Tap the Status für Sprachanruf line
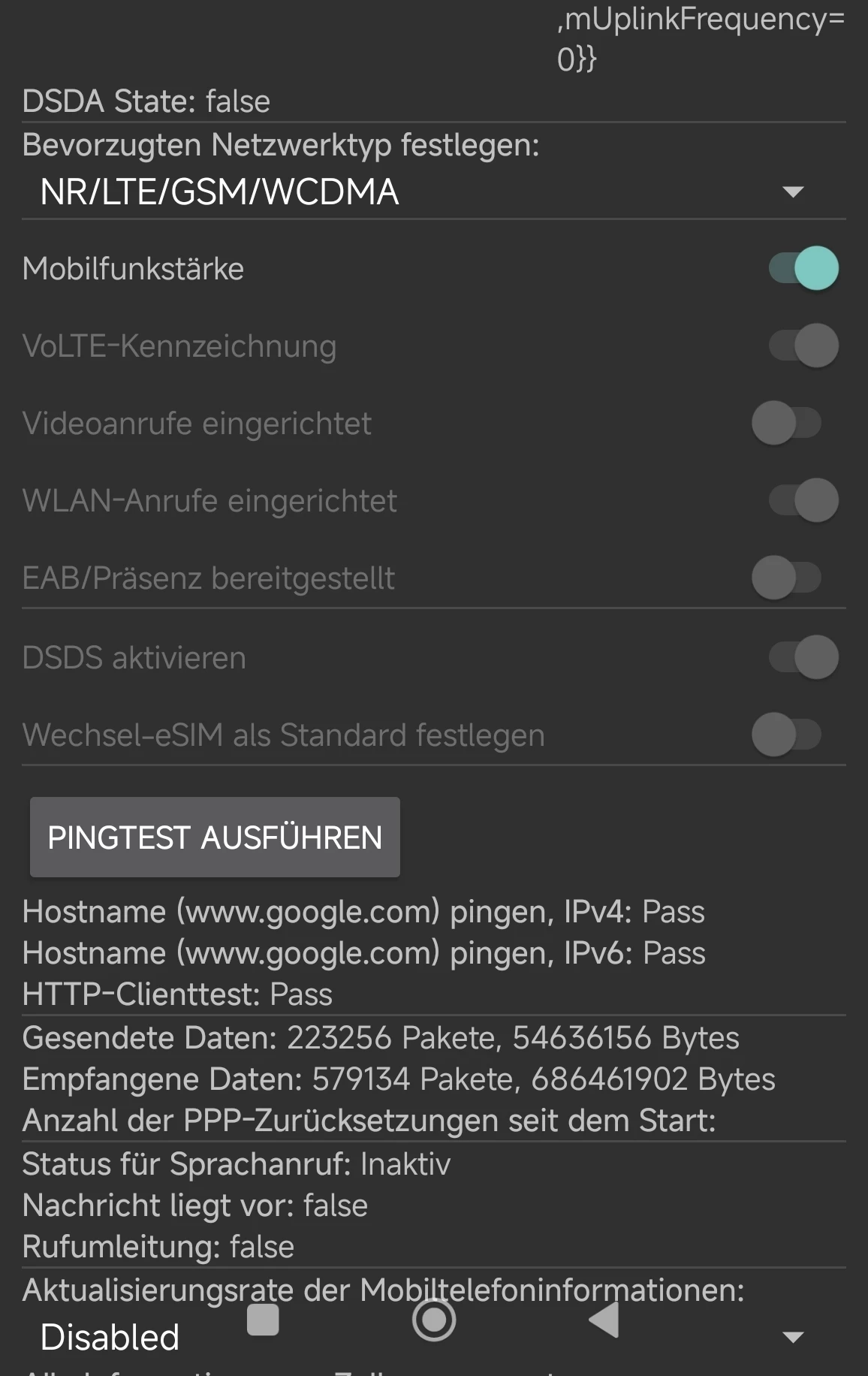The width and height of the screenshot is (868, 1376). point(237,1164)
